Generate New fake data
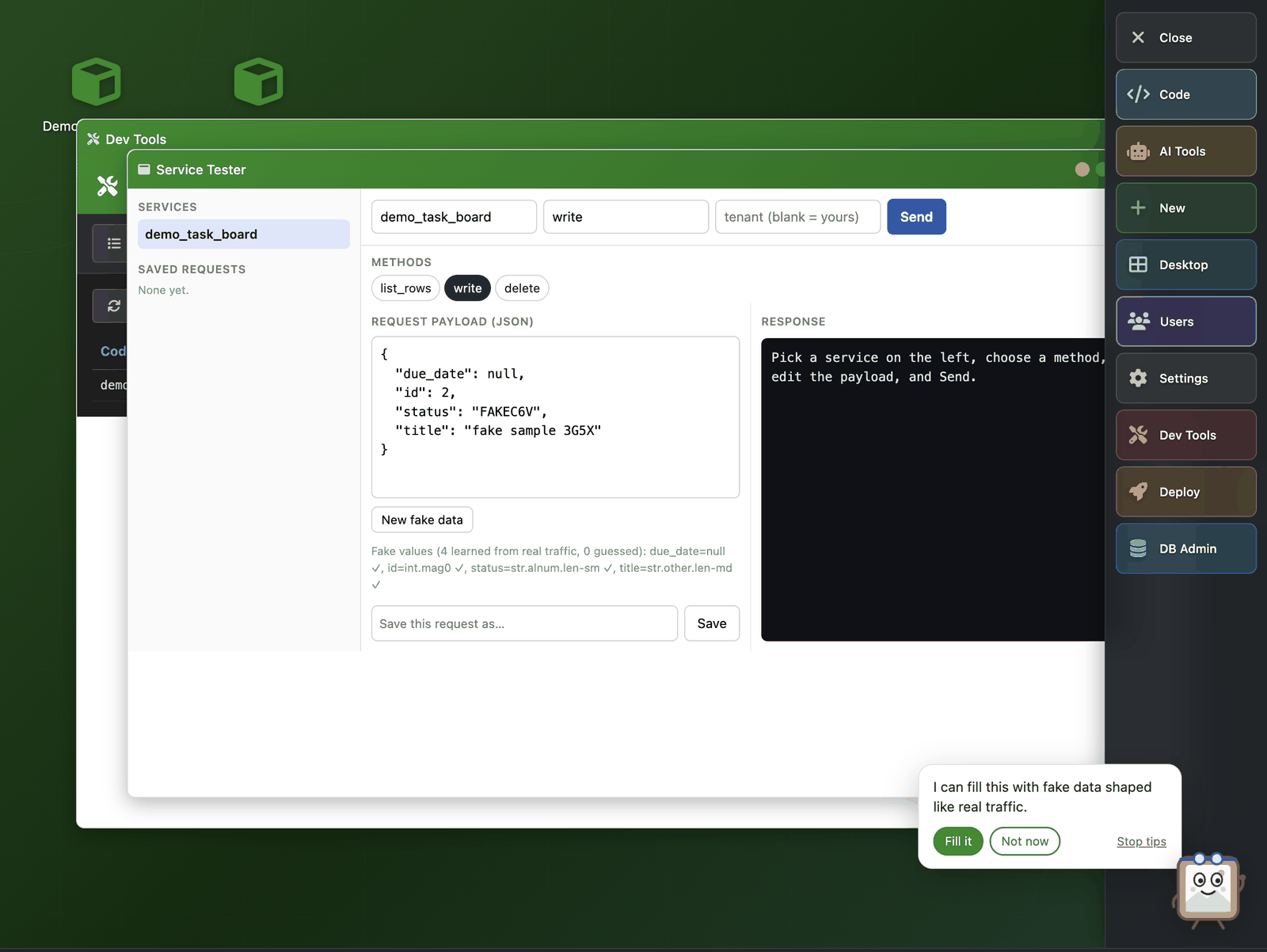Viewport: 1267px width, 952px height. (x=422, y=520)
